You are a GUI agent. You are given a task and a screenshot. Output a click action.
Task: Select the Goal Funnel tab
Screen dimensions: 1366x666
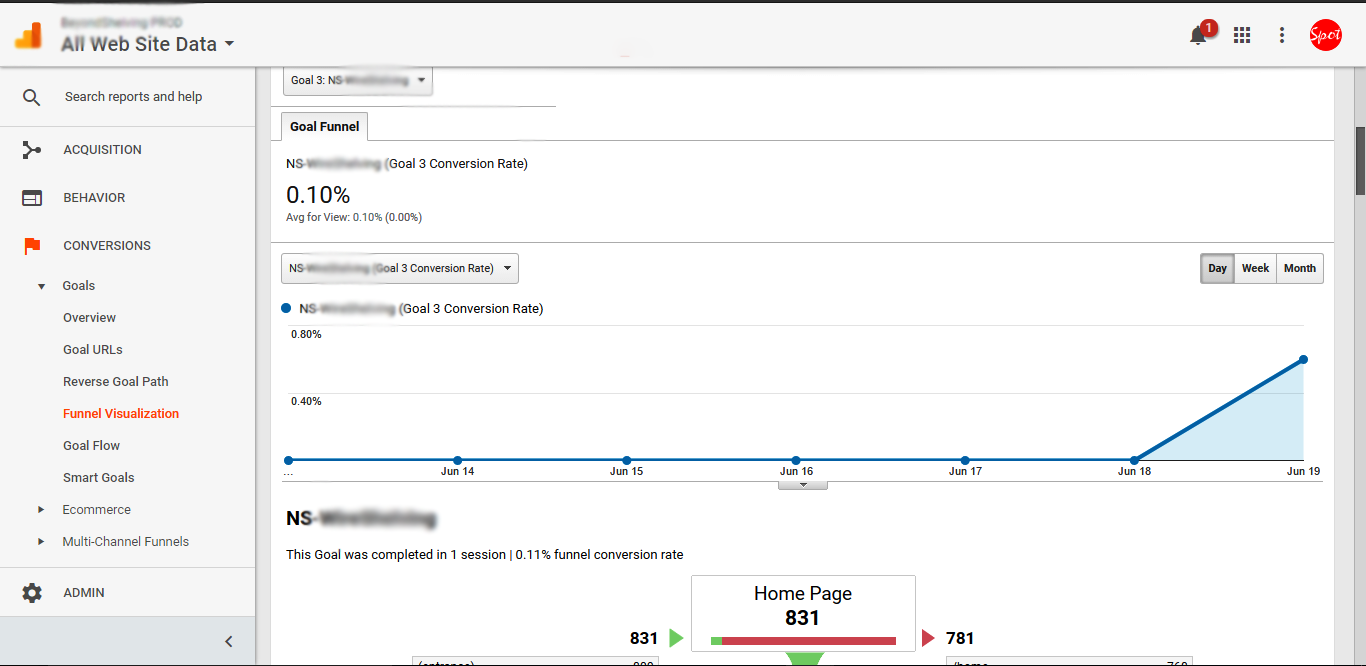(325, 127)
